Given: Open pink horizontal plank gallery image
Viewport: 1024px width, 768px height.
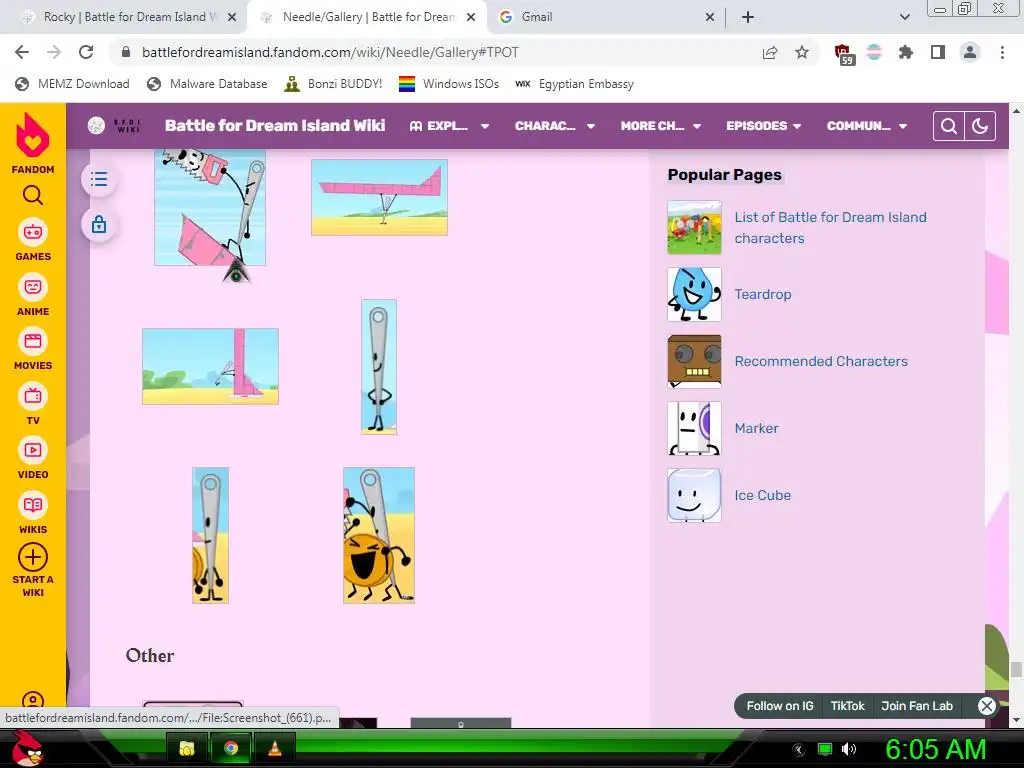Looking at the screenshot, I should pos(379,197).
